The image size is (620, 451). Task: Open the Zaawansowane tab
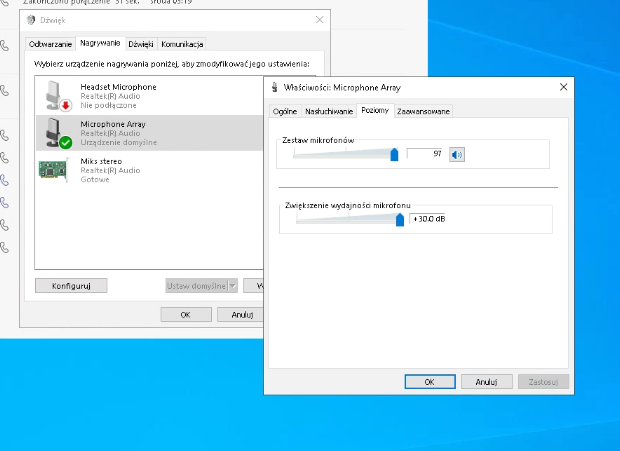[x=423, y=111]
